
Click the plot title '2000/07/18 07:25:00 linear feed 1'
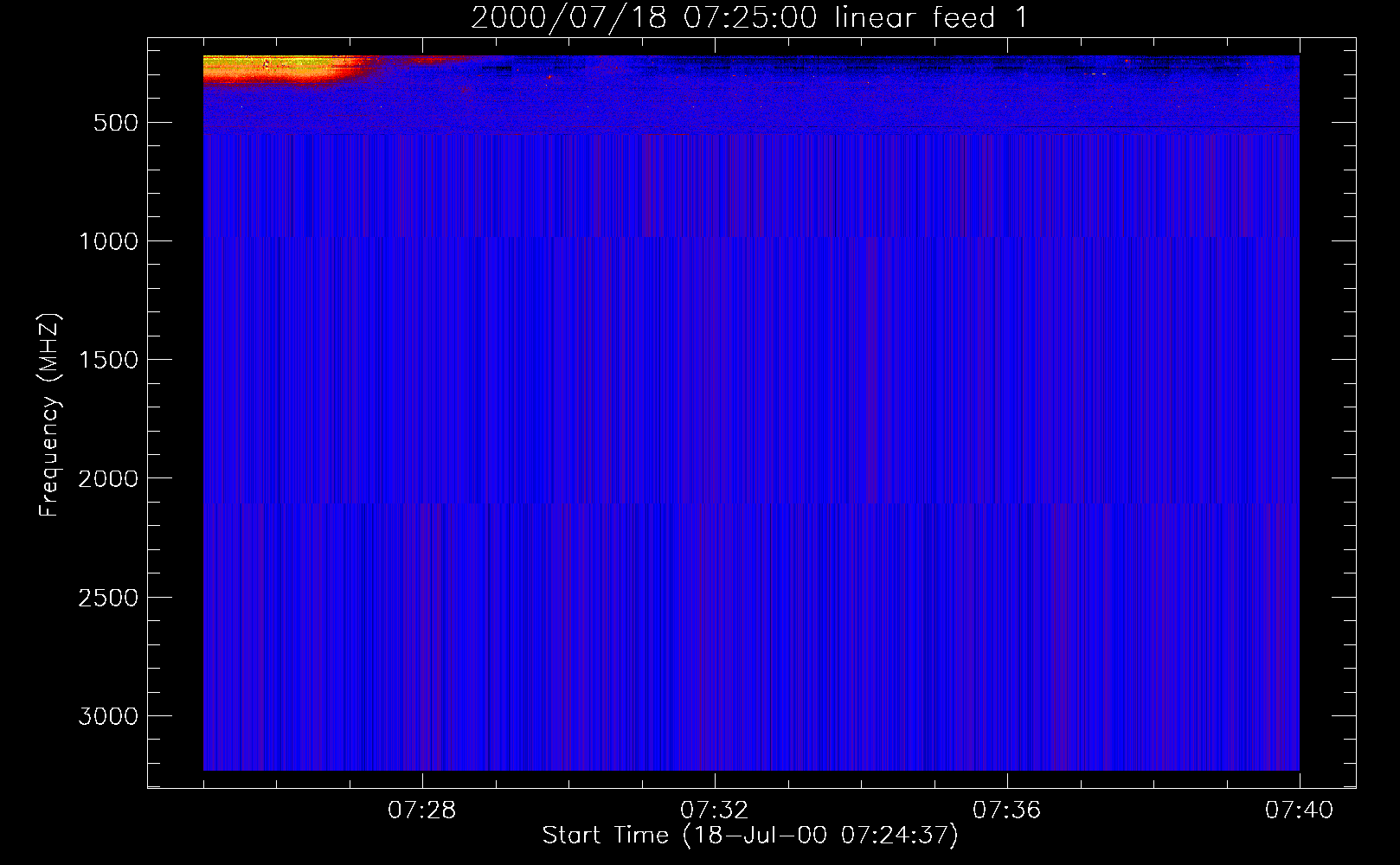click(x=749, y=17)
